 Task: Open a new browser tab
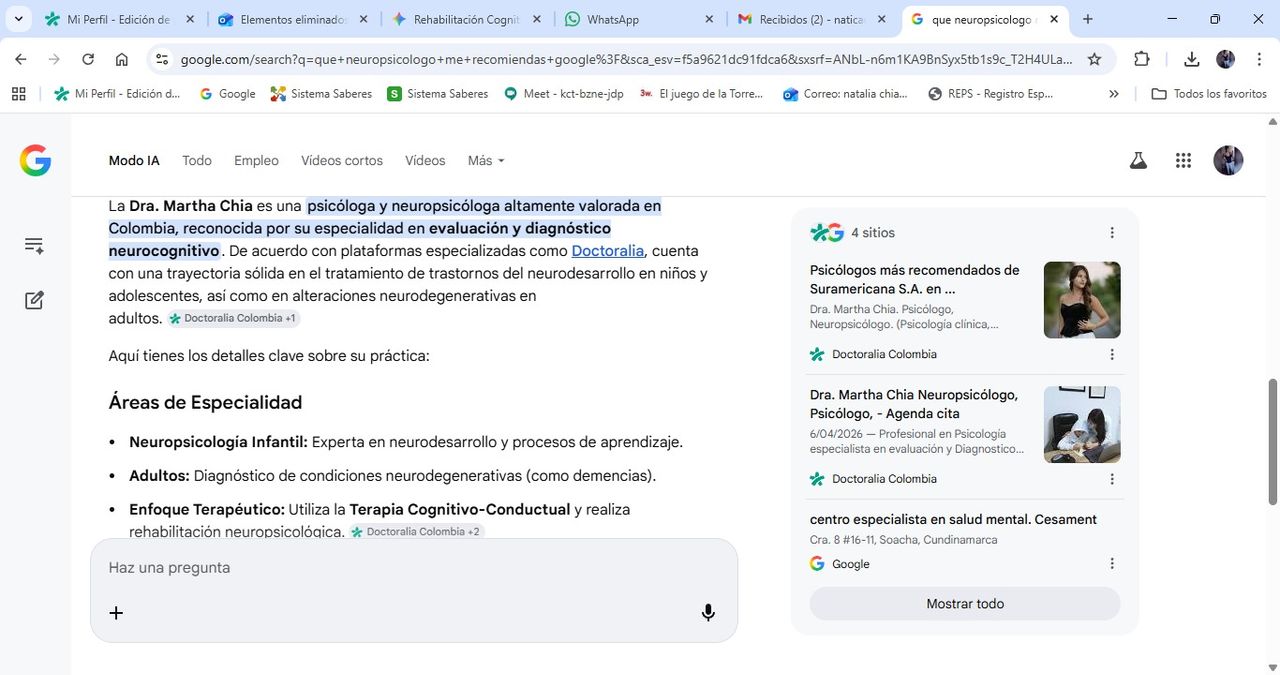click(1088, 19)
